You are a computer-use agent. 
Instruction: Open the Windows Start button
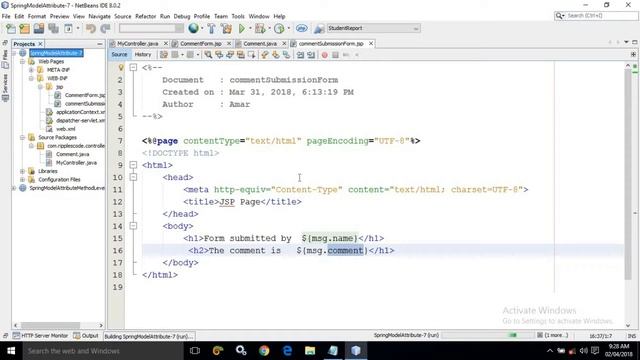click(11, 351)
